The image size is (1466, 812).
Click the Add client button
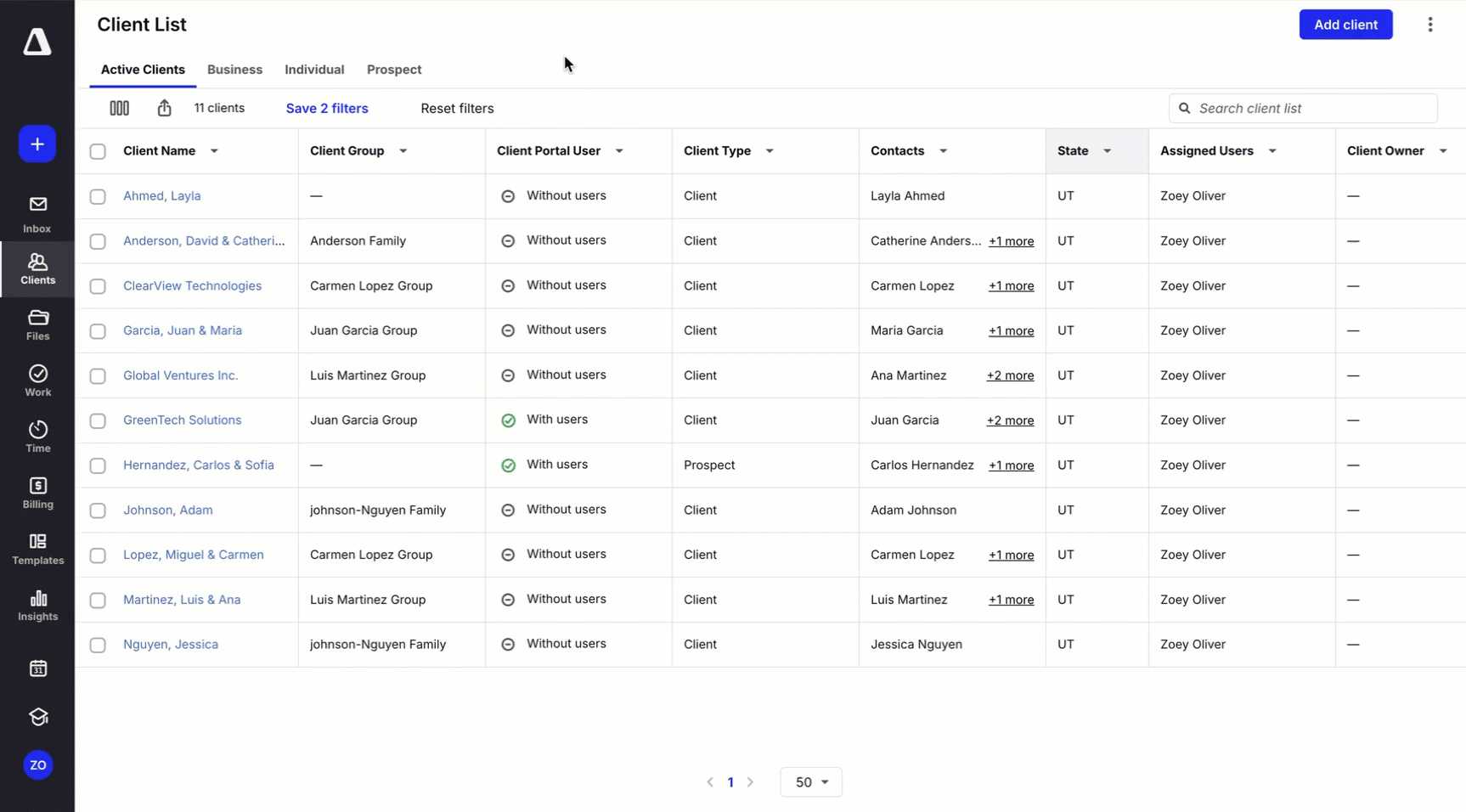(x=1345, y=25)
